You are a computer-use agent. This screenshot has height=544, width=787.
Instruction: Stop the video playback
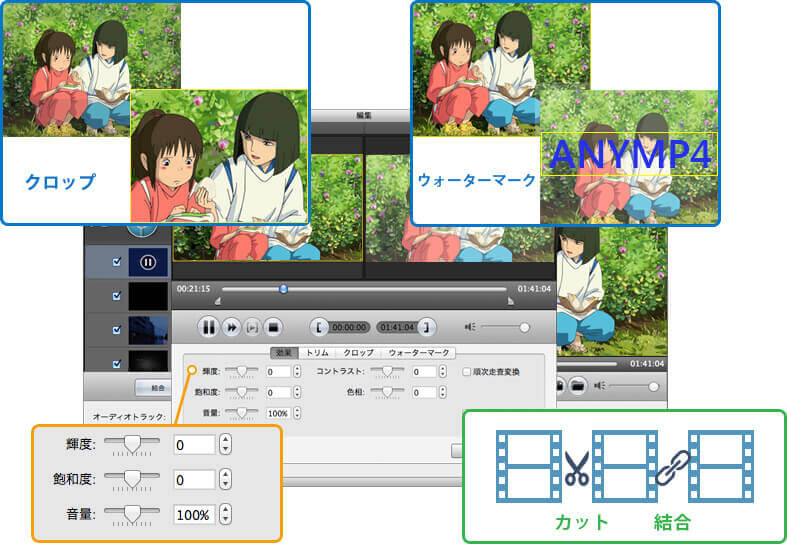pos(274,328)
